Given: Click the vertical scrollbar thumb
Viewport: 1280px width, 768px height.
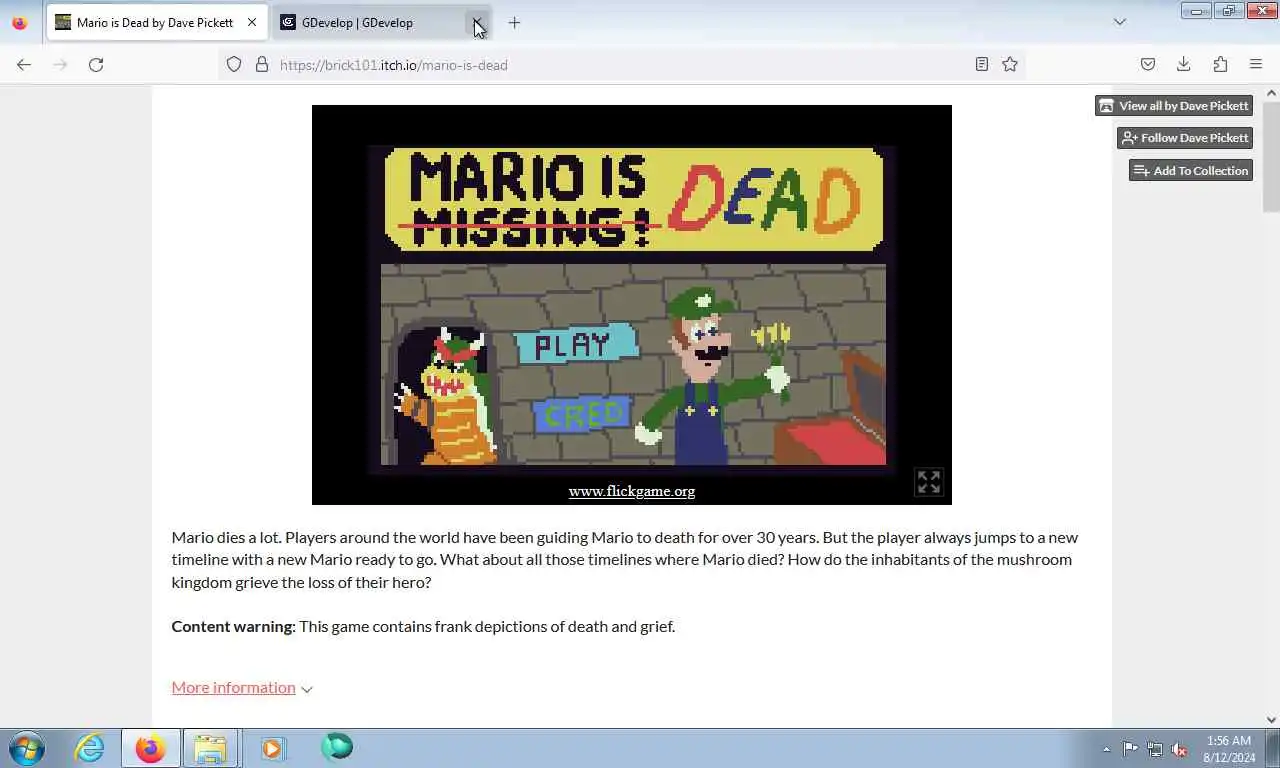Looking at the screenshot, I should tap(1271, 156).
